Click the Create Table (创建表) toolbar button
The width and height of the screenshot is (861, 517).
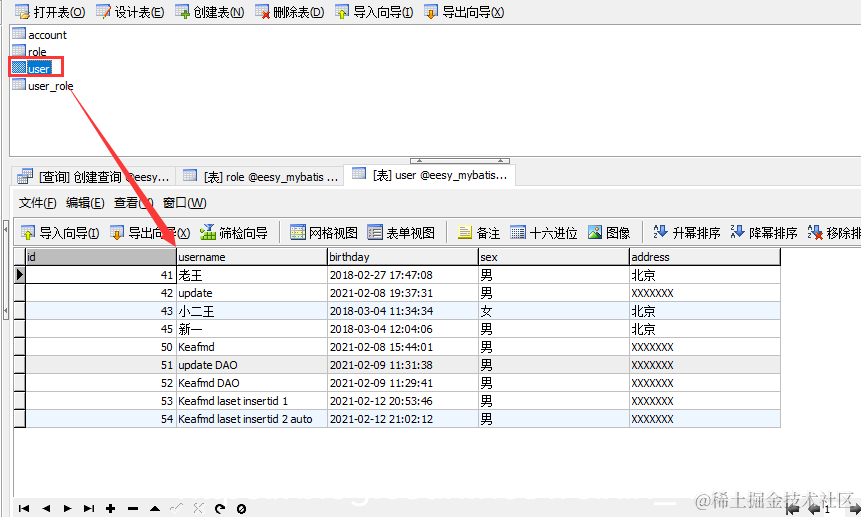click(210, 12)
